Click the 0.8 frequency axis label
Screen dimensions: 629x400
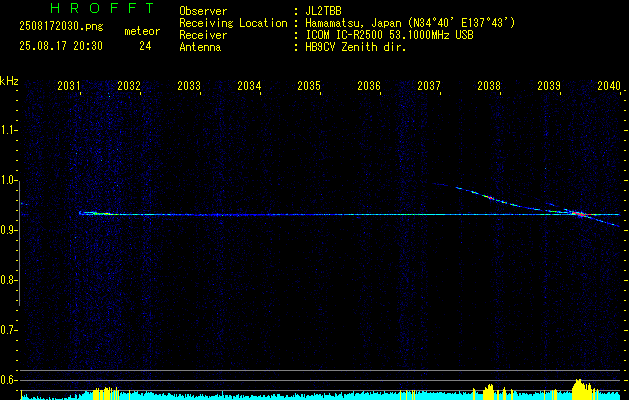8,280
